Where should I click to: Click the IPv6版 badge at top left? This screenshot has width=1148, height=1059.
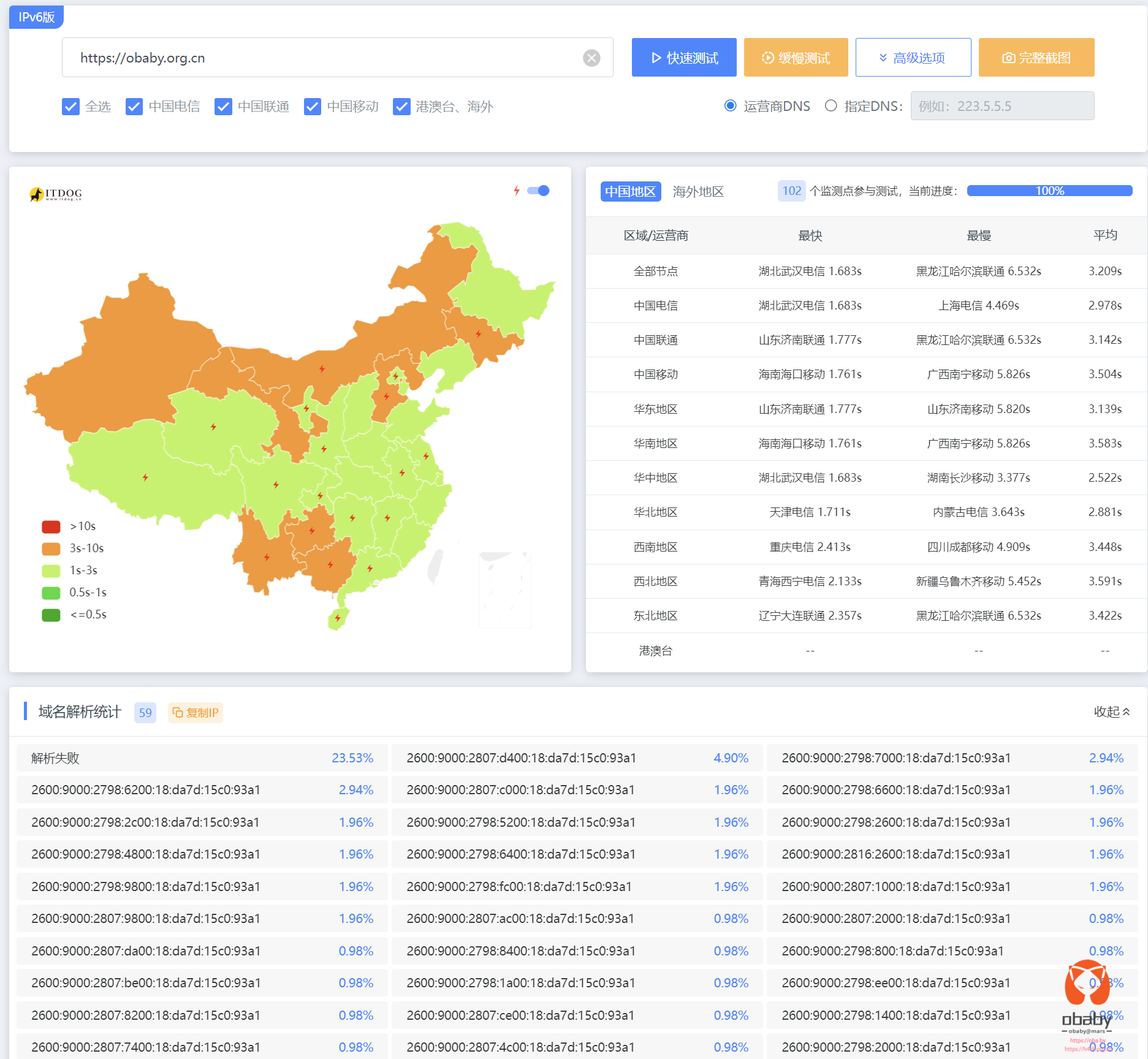[x=36, y=17]
